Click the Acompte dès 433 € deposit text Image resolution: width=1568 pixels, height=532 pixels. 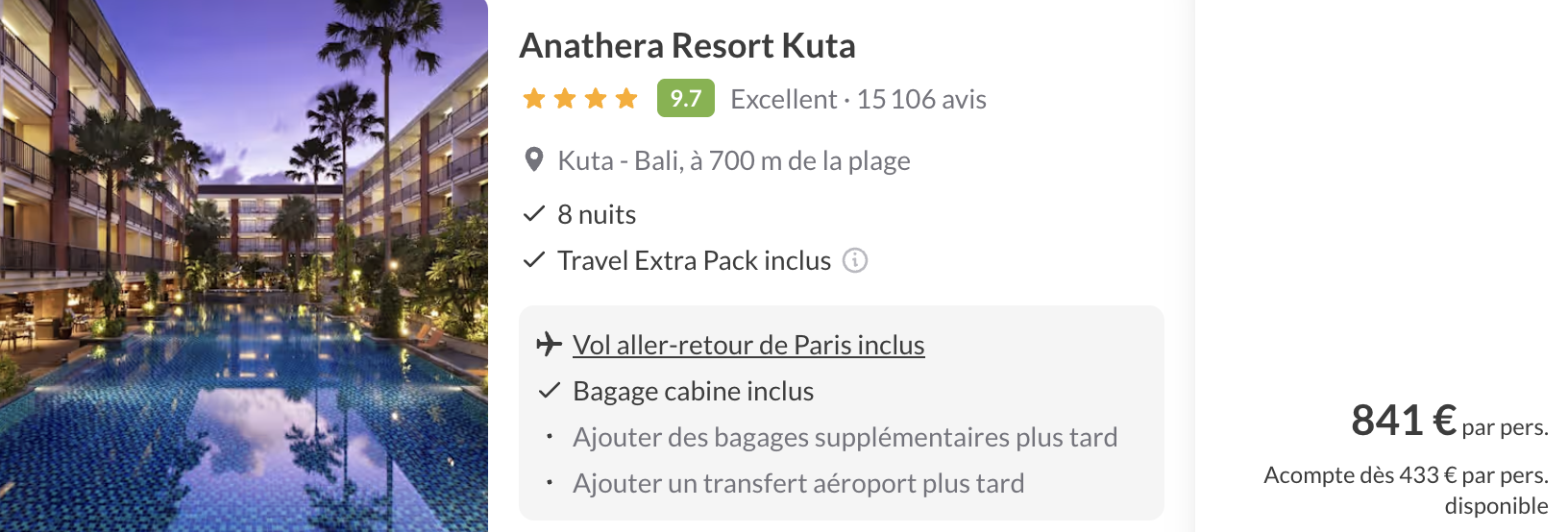coord(1406,476)
